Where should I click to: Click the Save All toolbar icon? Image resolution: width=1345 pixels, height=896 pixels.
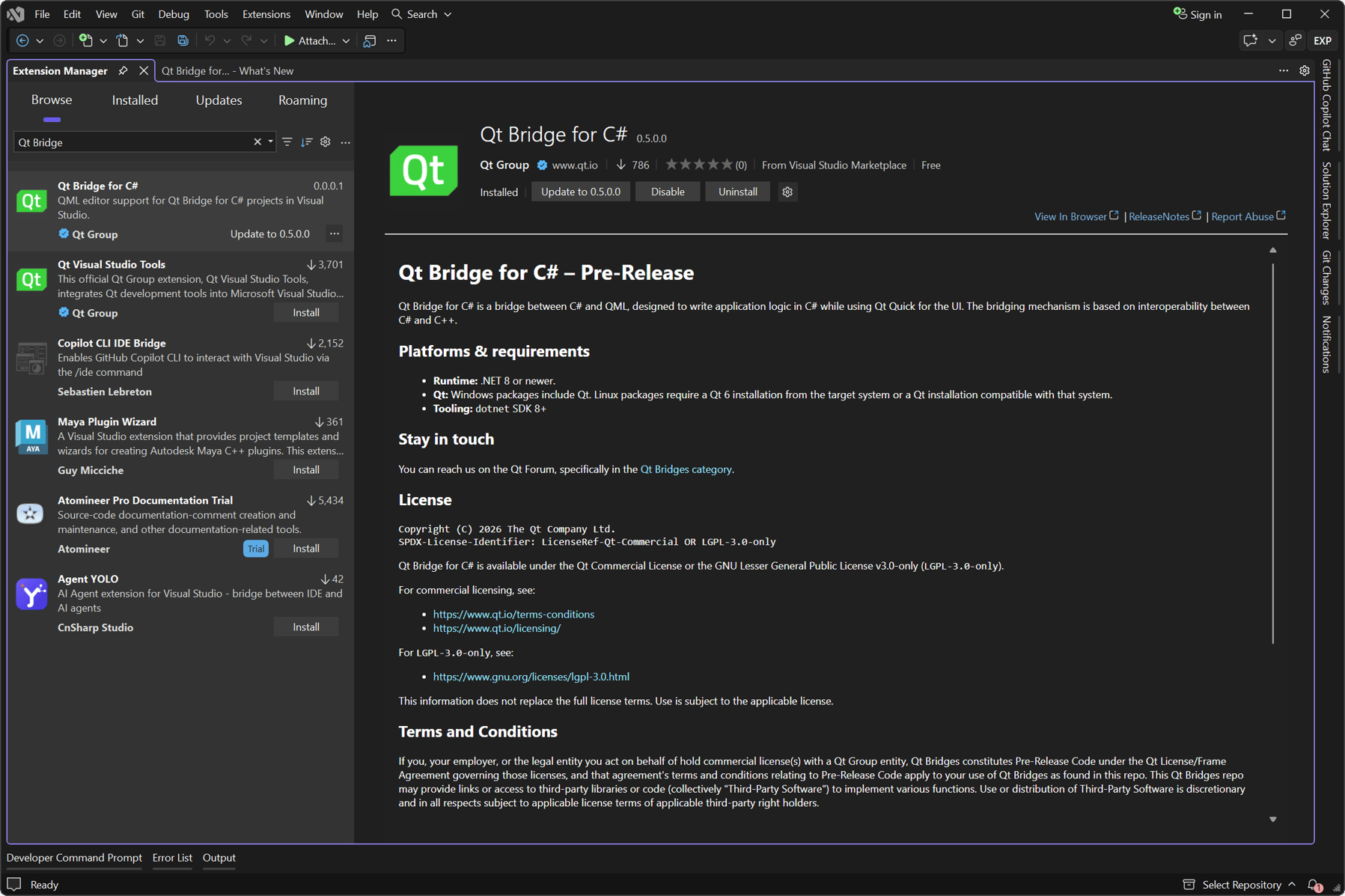click(183, 40)
